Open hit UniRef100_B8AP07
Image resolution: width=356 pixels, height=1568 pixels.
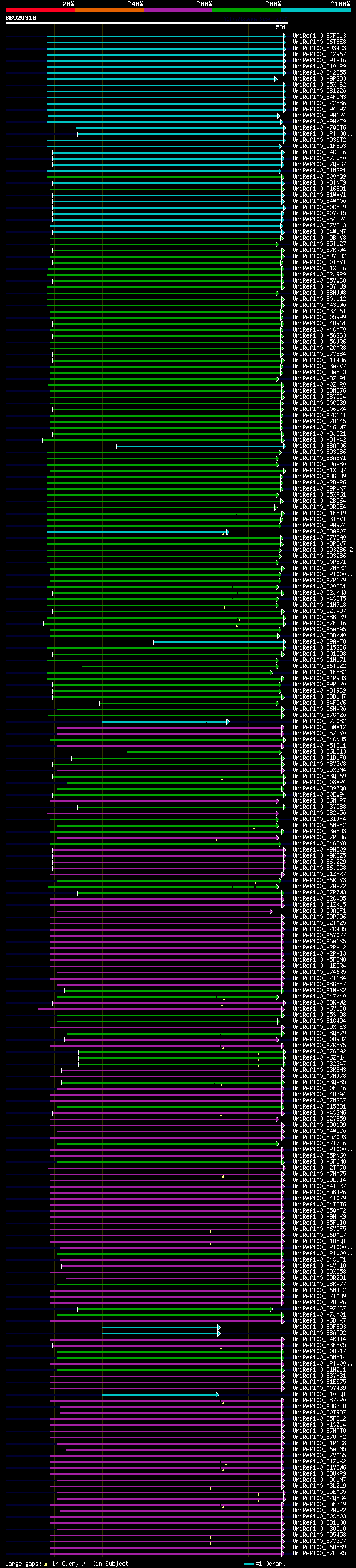[319, 531]
